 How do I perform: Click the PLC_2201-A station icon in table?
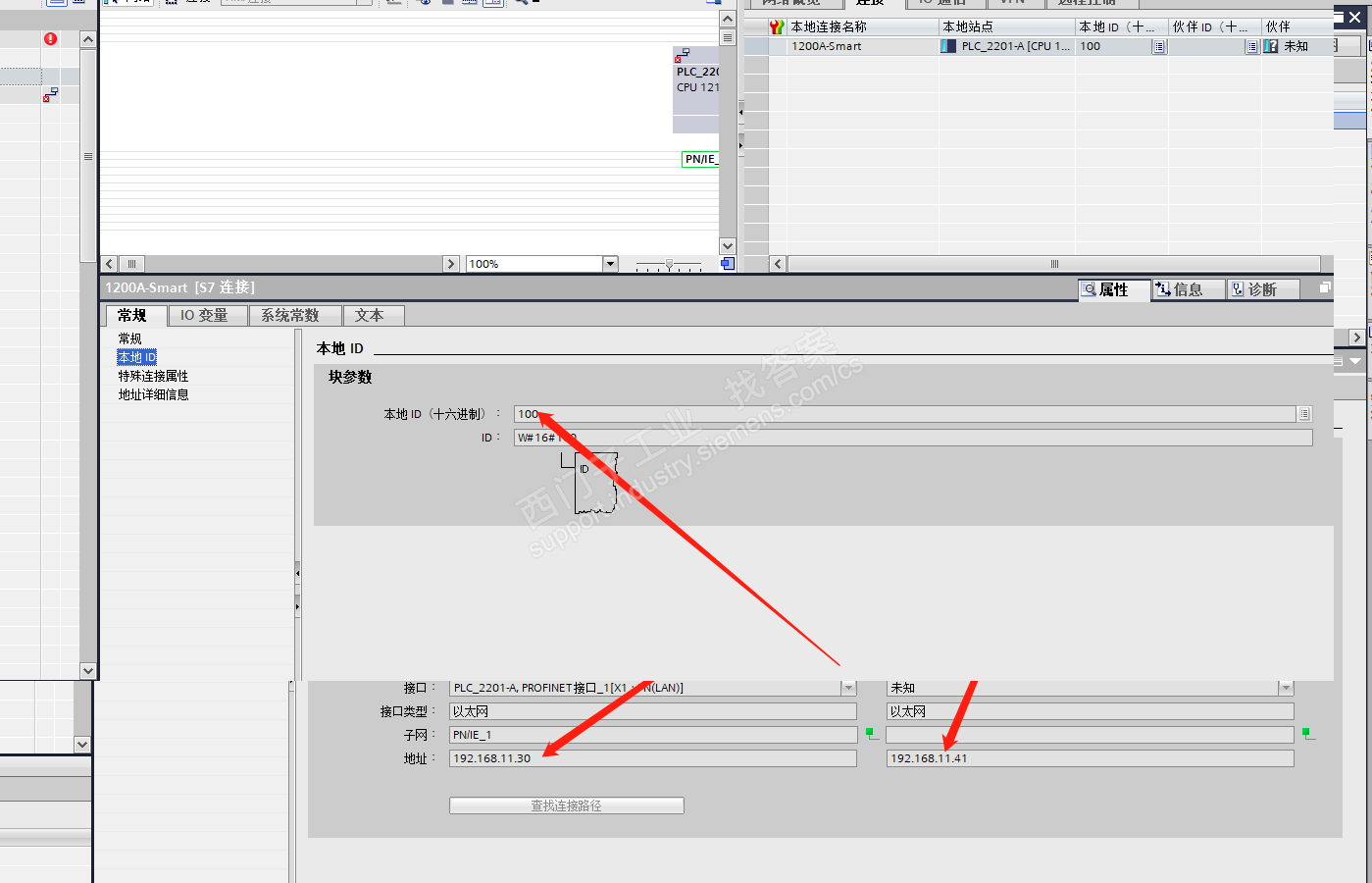(948, 46)
